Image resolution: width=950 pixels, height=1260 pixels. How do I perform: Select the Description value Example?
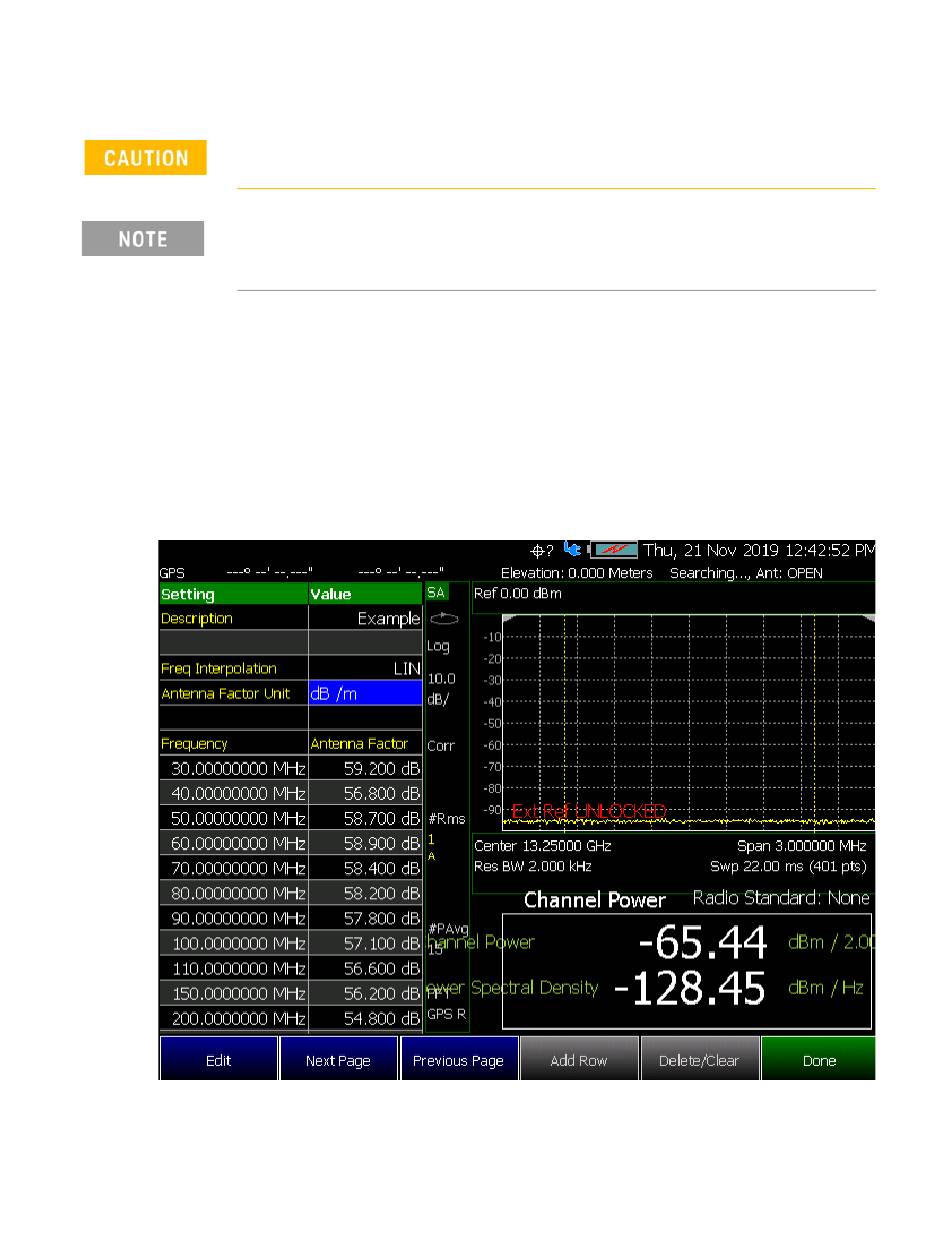[x=365, y=619]
